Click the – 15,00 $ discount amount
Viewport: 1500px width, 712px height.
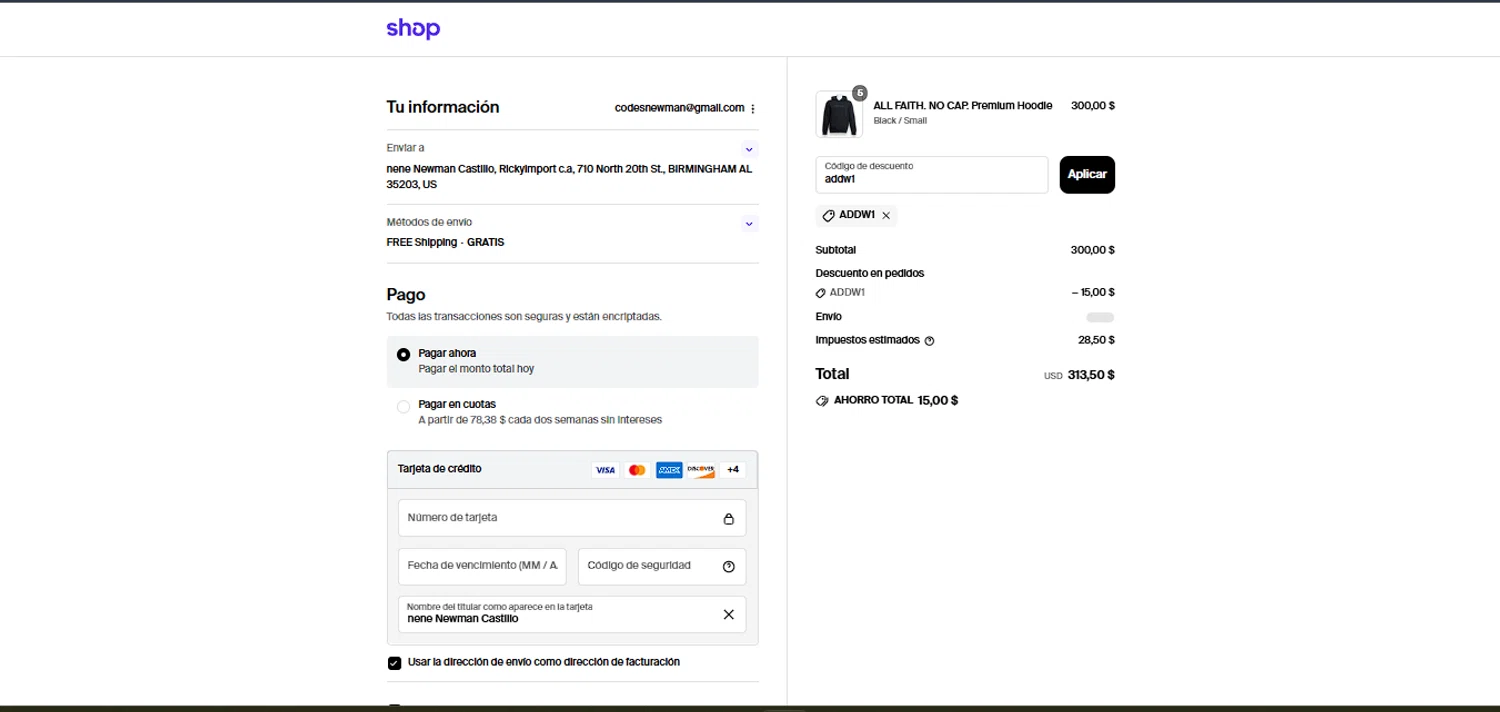(1092, 293)
